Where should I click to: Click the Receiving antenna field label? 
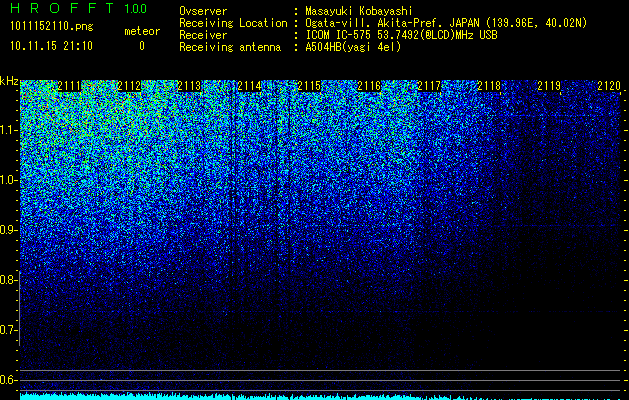[230, 47]
